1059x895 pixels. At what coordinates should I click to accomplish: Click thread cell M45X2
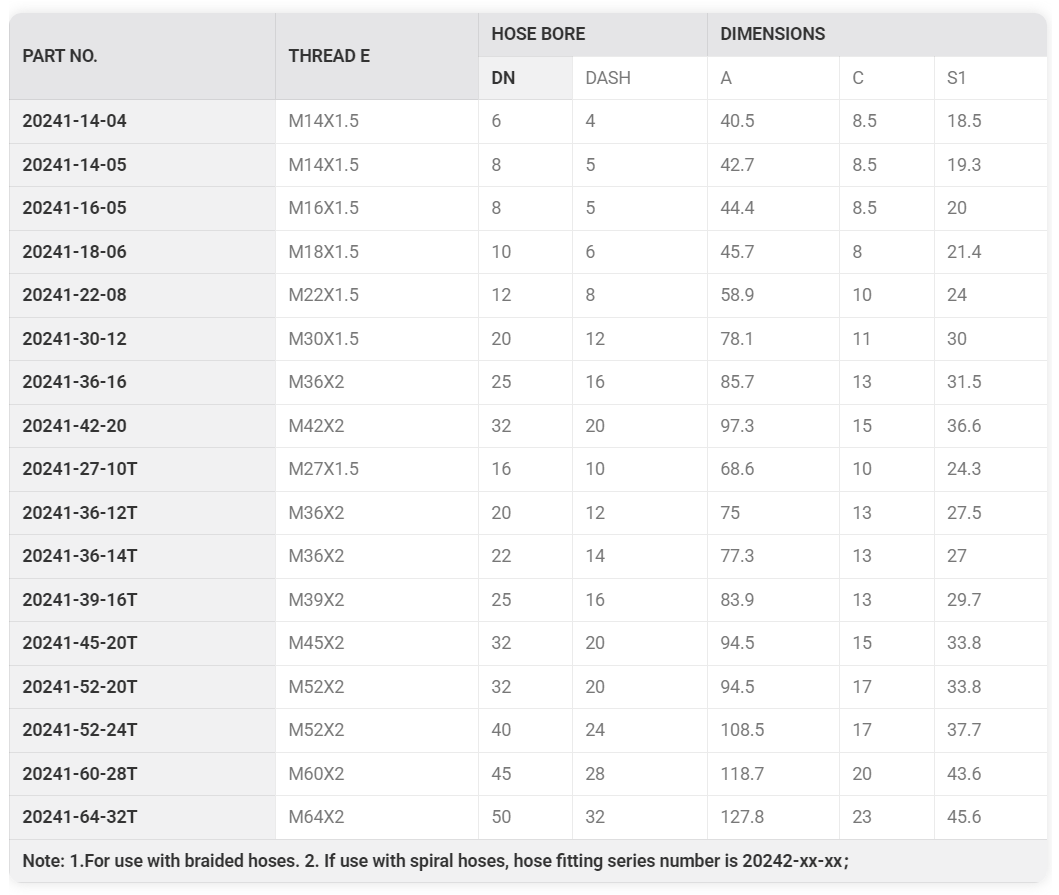coord(316,643)
